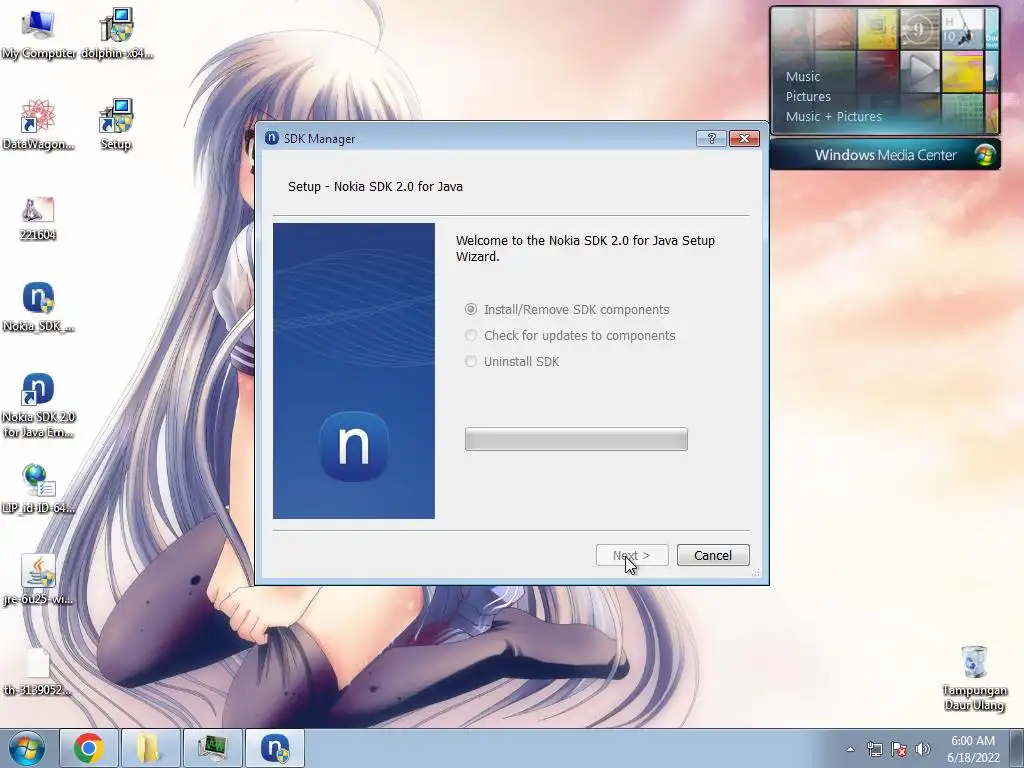This screenshot has width=1024, height=768.
Task: Click the play thumbnail in Media Center gadget
Action: (x=920, y=71)
